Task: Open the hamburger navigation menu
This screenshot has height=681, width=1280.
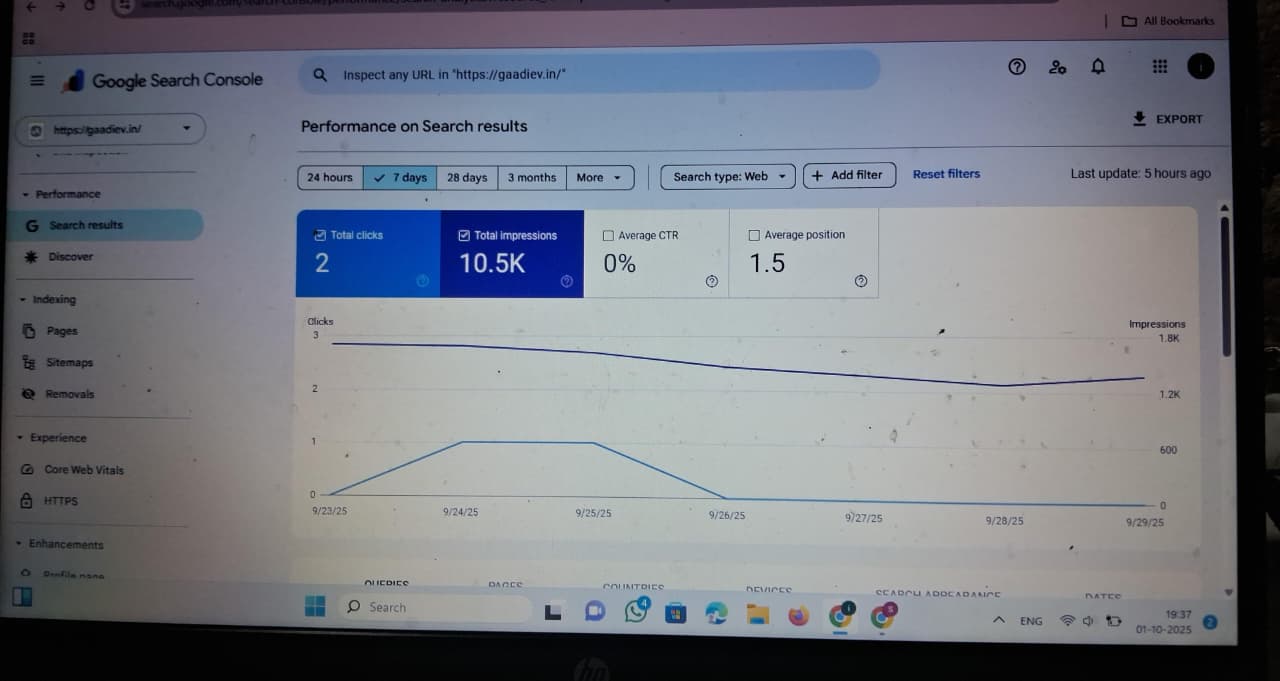Action: [37, 81]
